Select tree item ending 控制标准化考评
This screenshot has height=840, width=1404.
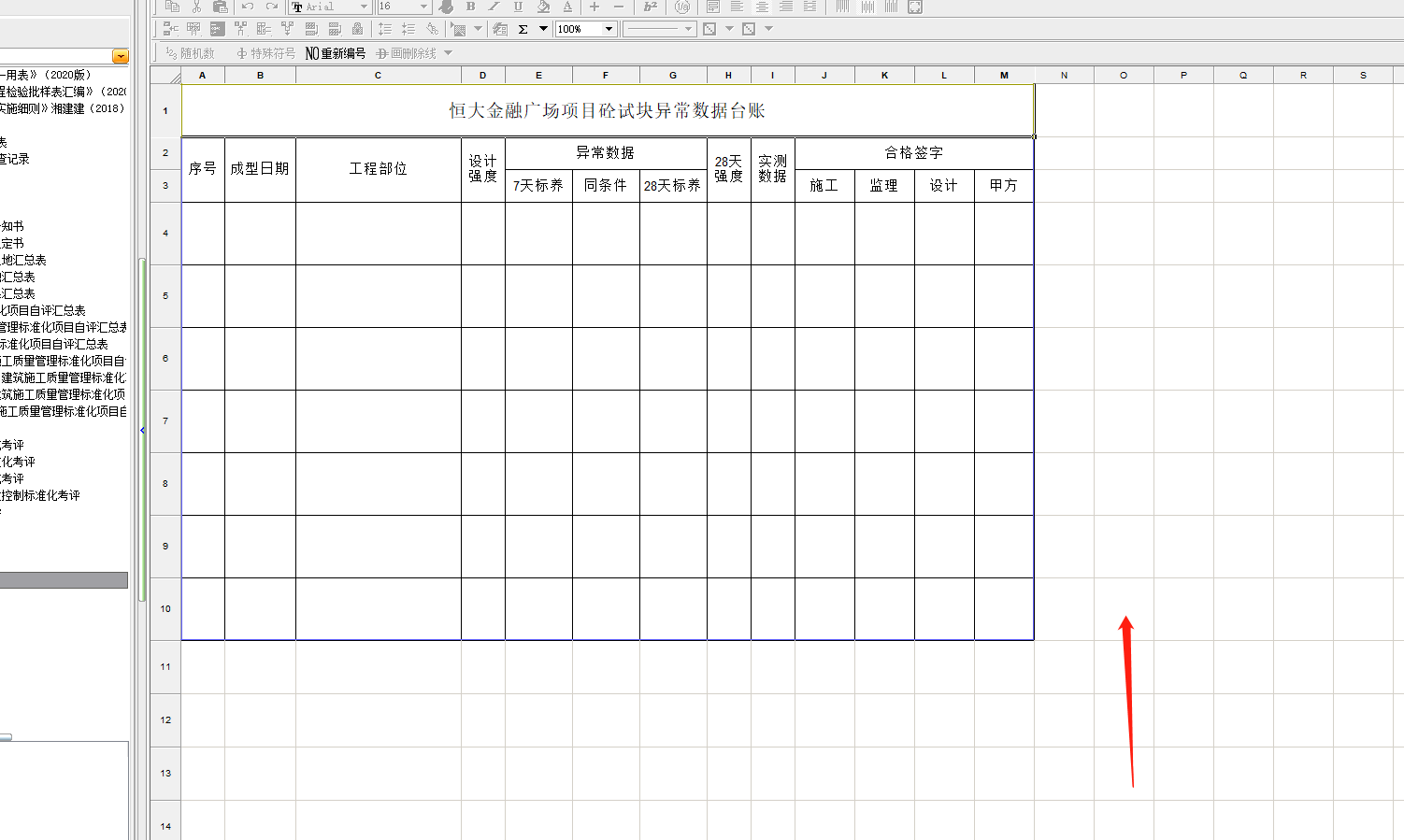point(40,495)
